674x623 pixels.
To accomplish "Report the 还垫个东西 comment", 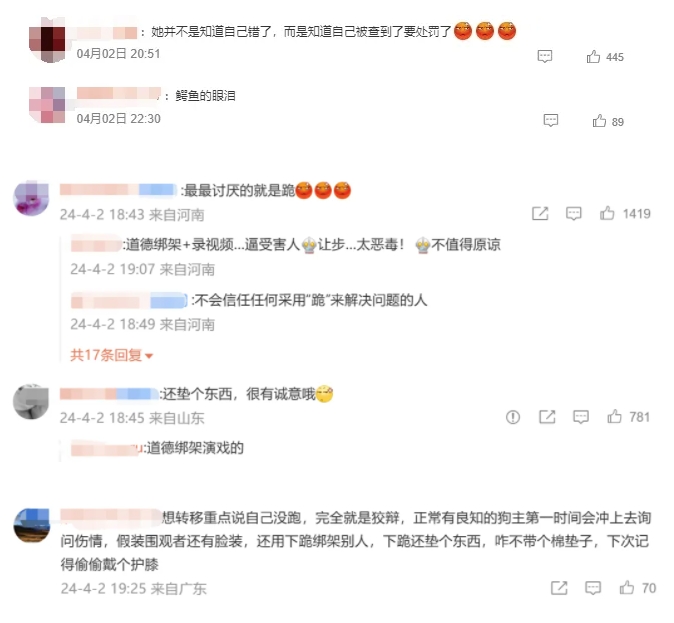I will point(513,417).
